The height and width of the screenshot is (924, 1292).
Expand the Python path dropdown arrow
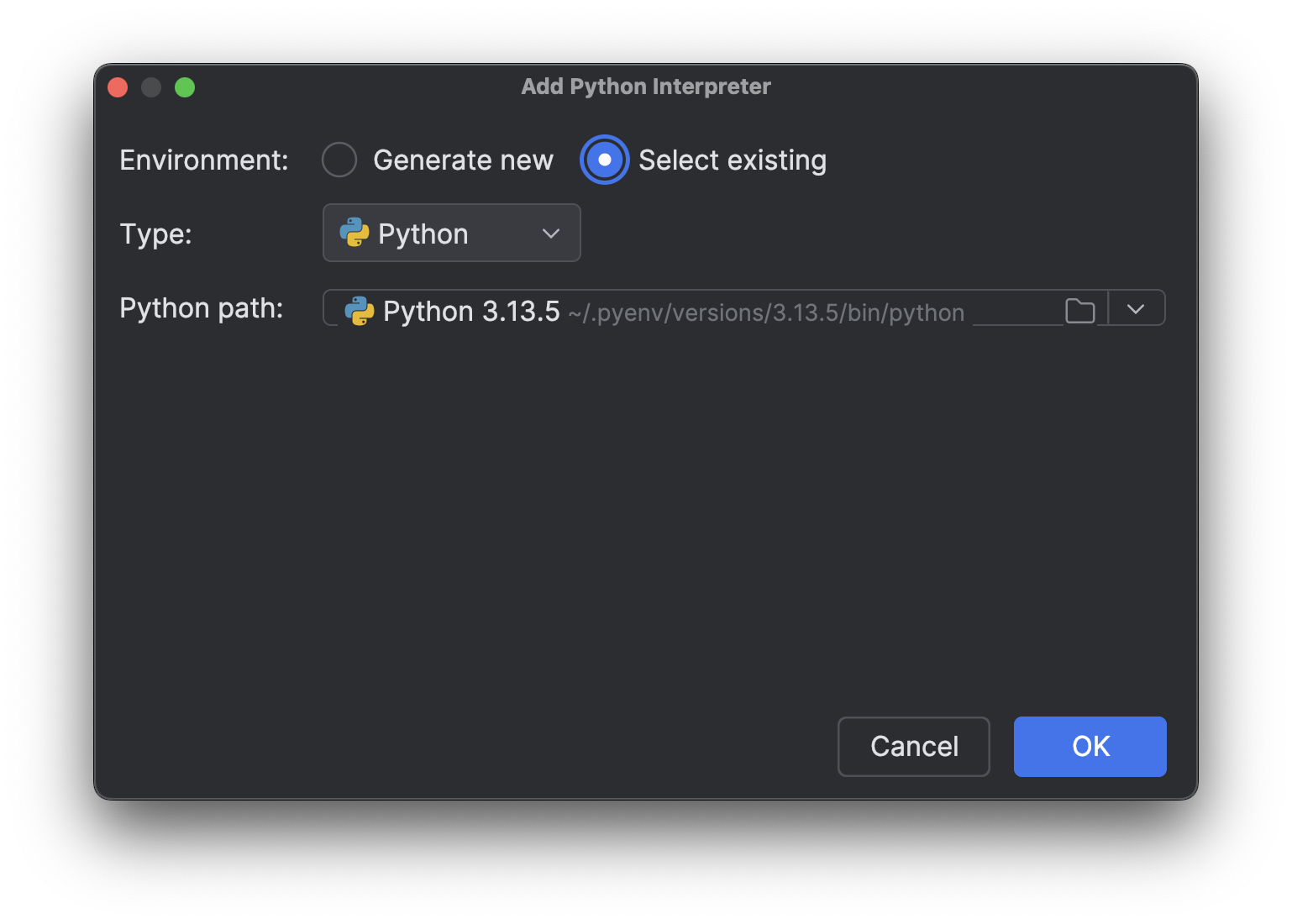point(1136,309)
